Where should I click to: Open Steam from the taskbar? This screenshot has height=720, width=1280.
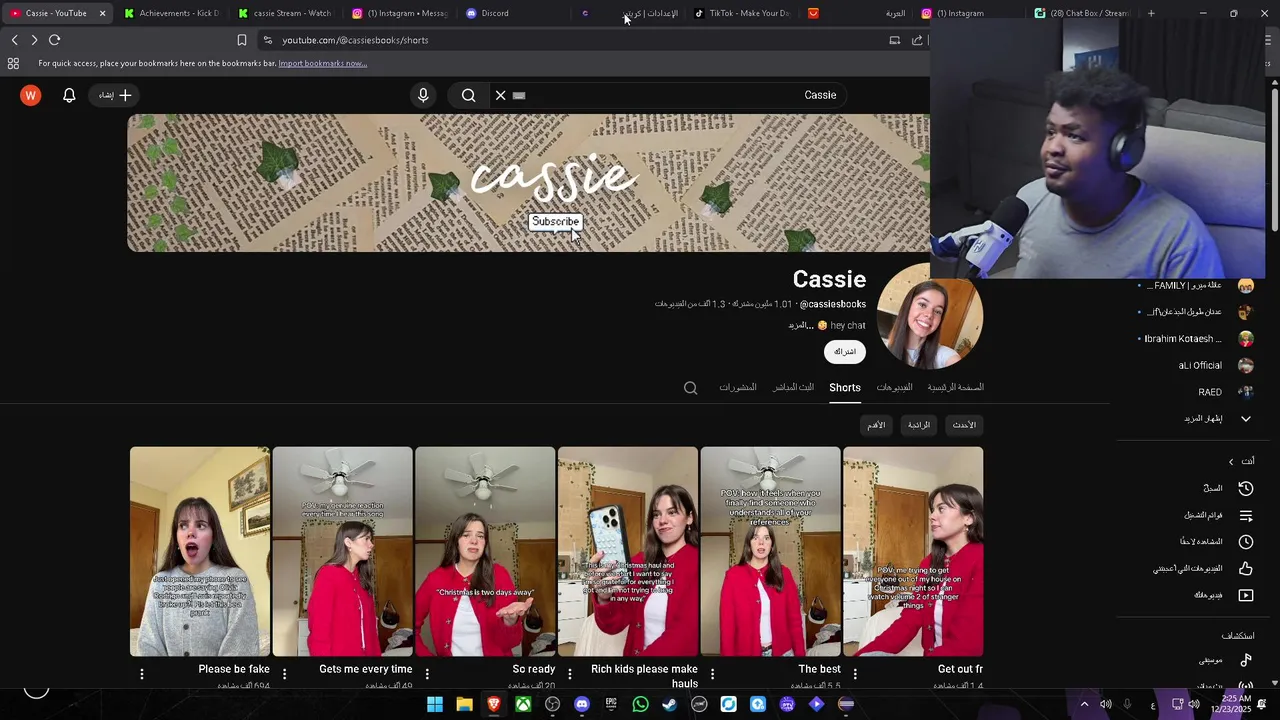coord(670,704)
